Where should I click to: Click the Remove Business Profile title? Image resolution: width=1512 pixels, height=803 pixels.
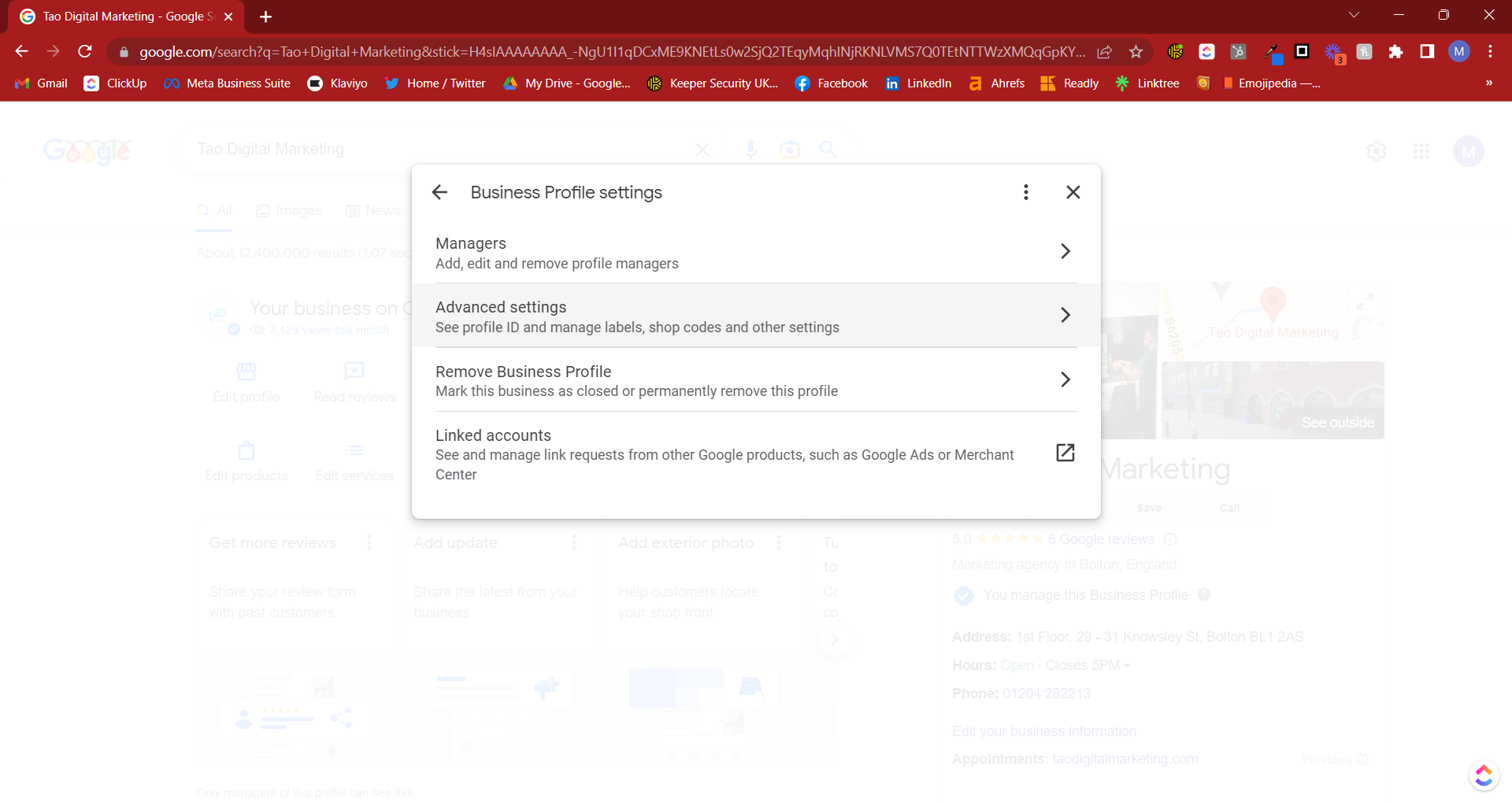click(523, 372)
